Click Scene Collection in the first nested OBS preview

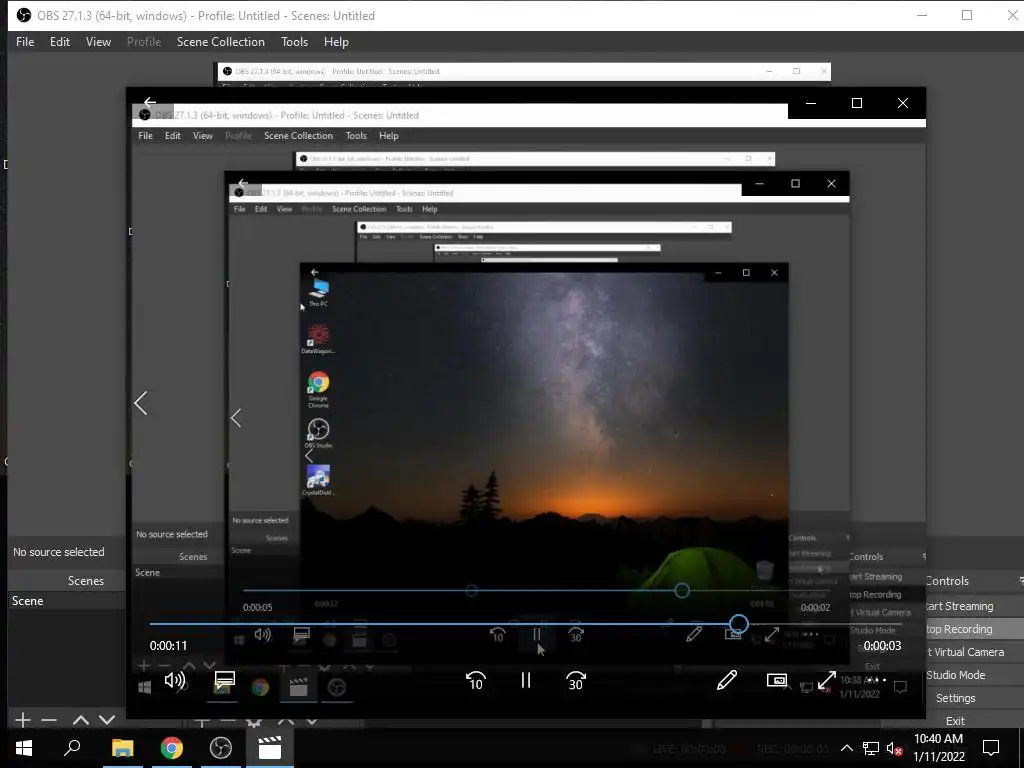(x=298, y=136)
